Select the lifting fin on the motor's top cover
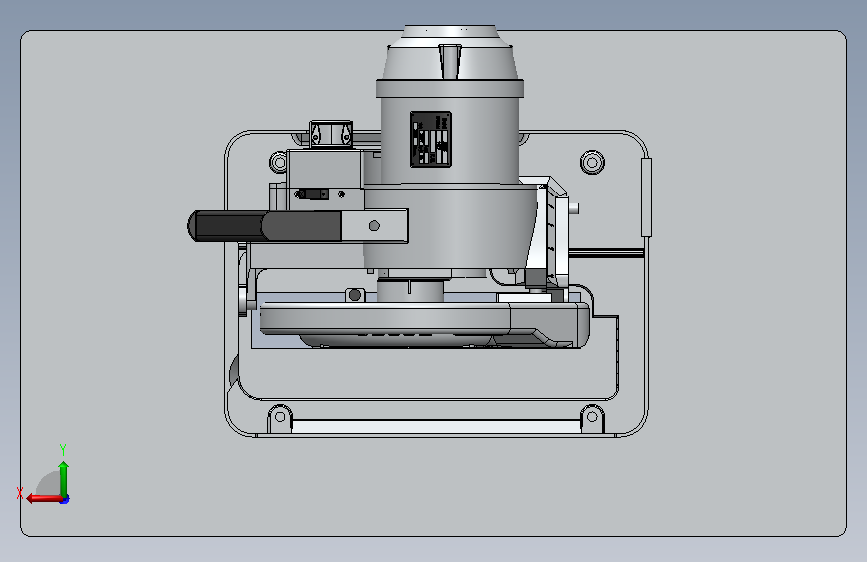The image size is (867, 562). click(450, 62)
